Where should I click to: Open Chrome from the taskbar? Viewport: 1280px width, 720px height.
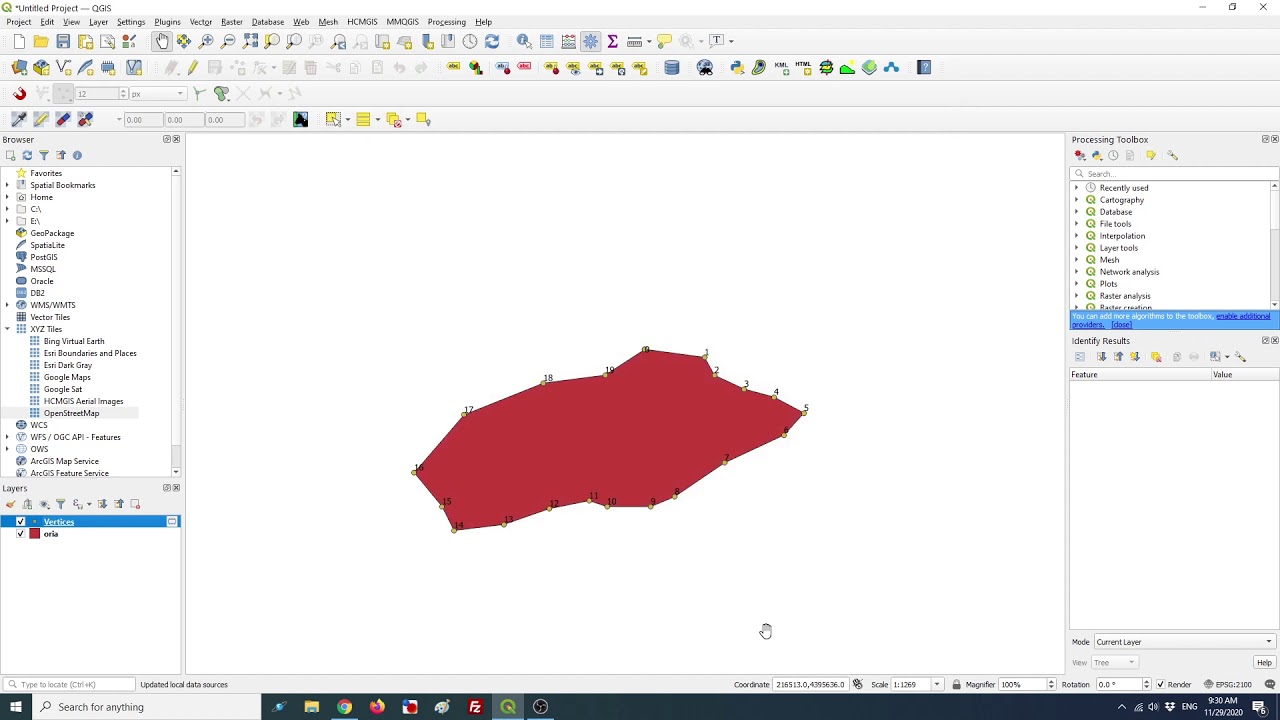344,707
